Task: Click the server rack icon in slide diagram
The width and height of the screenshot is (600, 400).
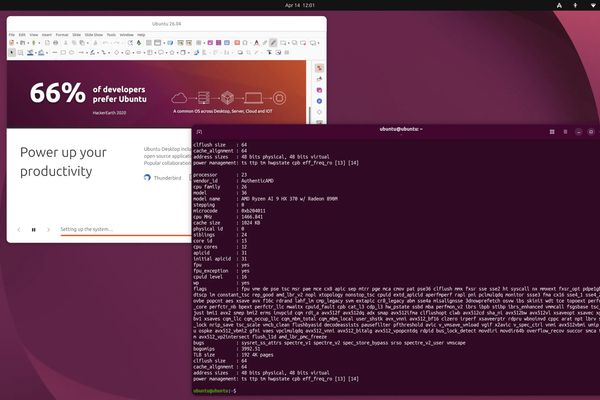Action: point(204,98)
